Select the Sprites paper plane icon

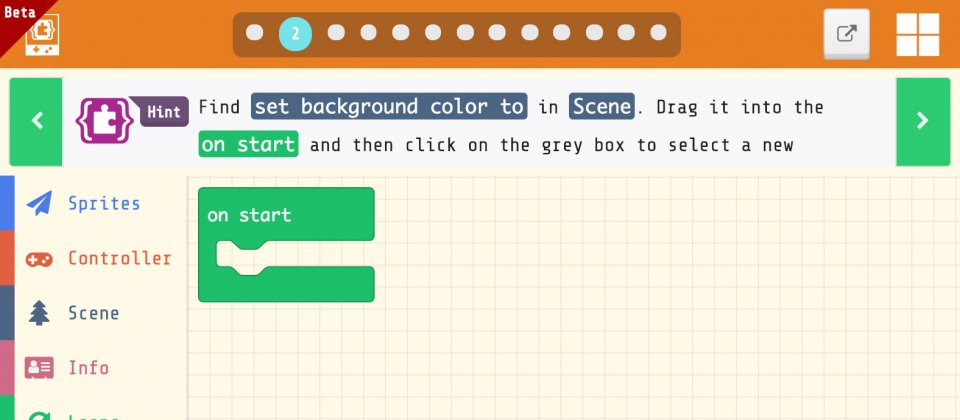(39, 203)
